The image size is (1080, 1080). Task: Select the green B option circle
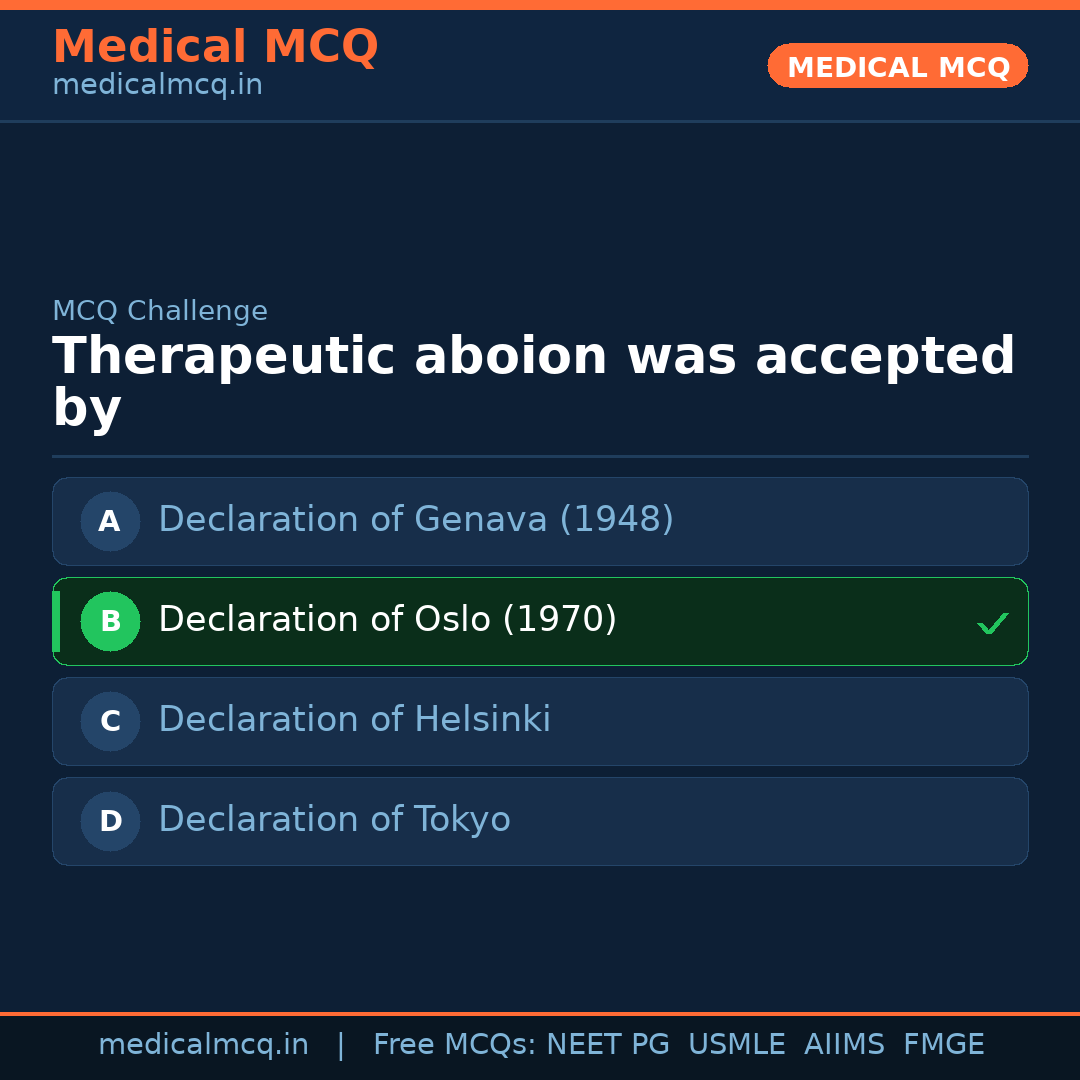pyautogui.click(x=110, y=621)
